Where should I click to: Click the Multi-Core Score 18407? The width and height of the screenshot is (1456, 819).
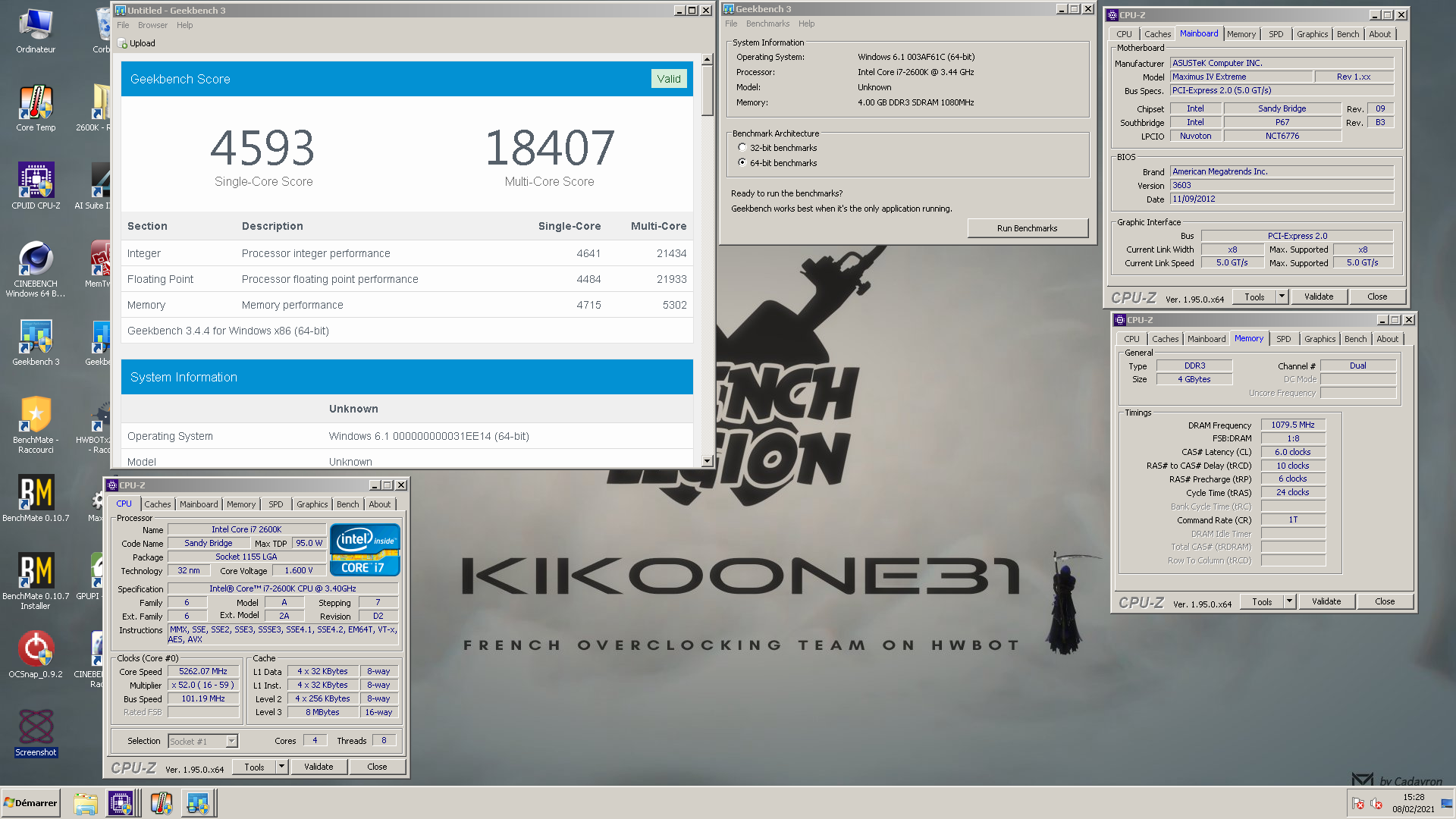550,148
